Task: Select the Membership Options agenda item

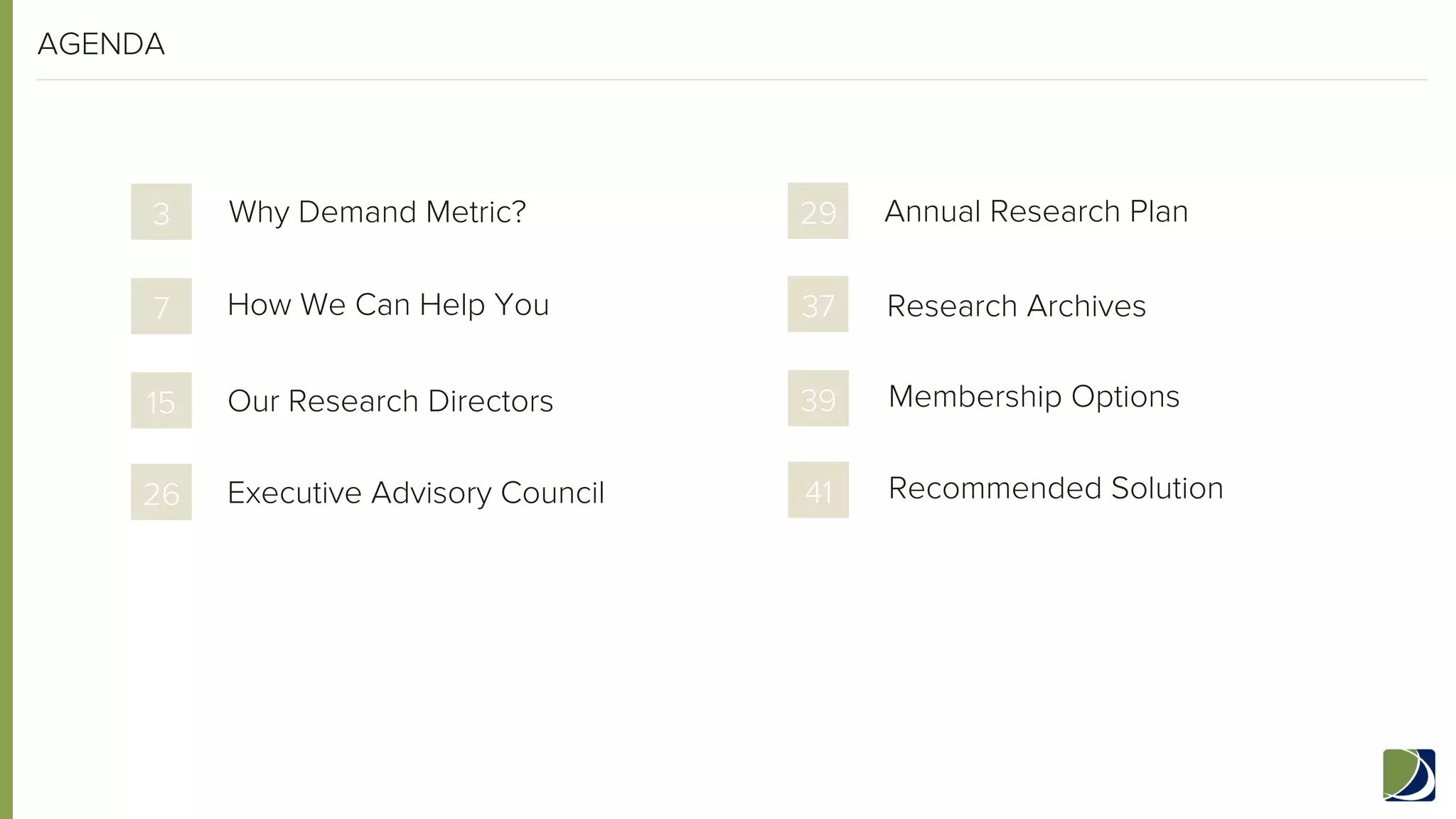Action: coord(1034,397)
